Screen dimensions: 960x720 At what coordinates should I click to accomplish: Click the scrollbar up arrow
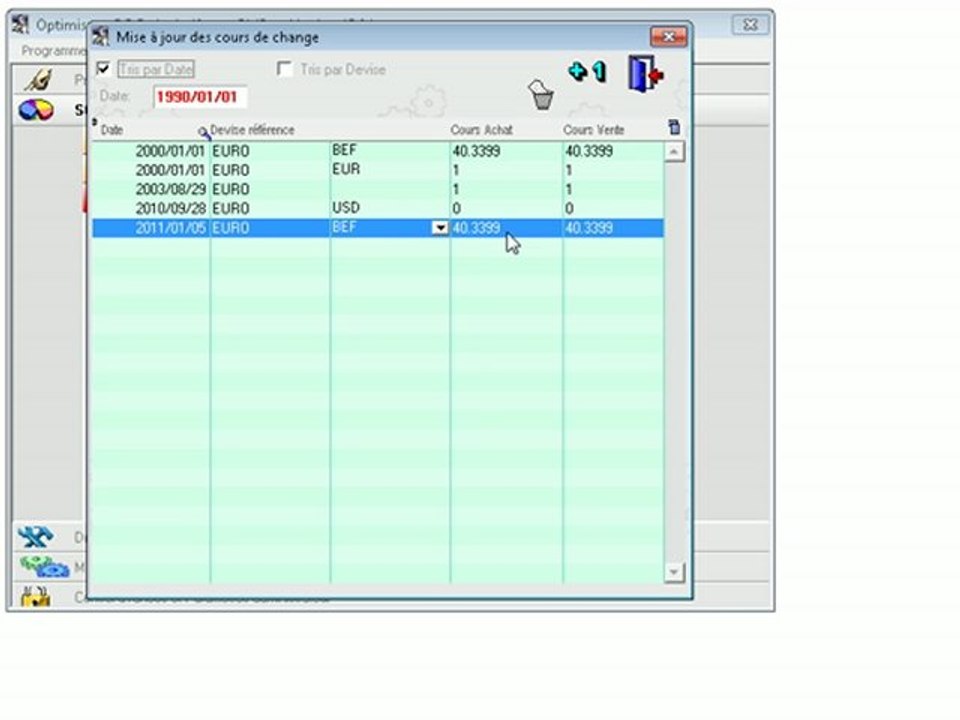pos(673,151)
